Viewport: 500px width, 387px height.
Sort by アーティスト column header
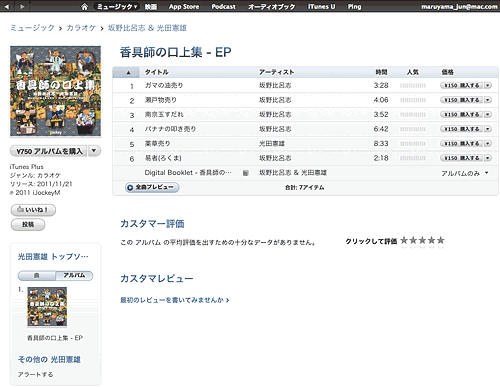pos(277,72)
